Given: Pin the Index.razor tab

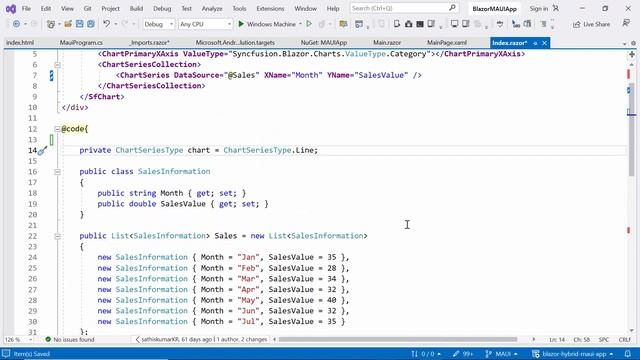Looking at the screenshot, I should 535,43.
